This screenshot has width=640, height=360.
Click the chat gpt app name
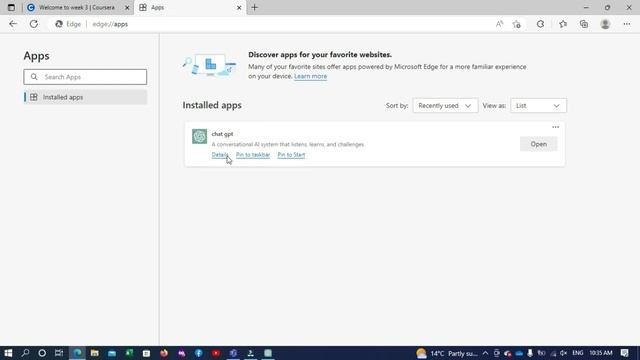click(222, 134)
